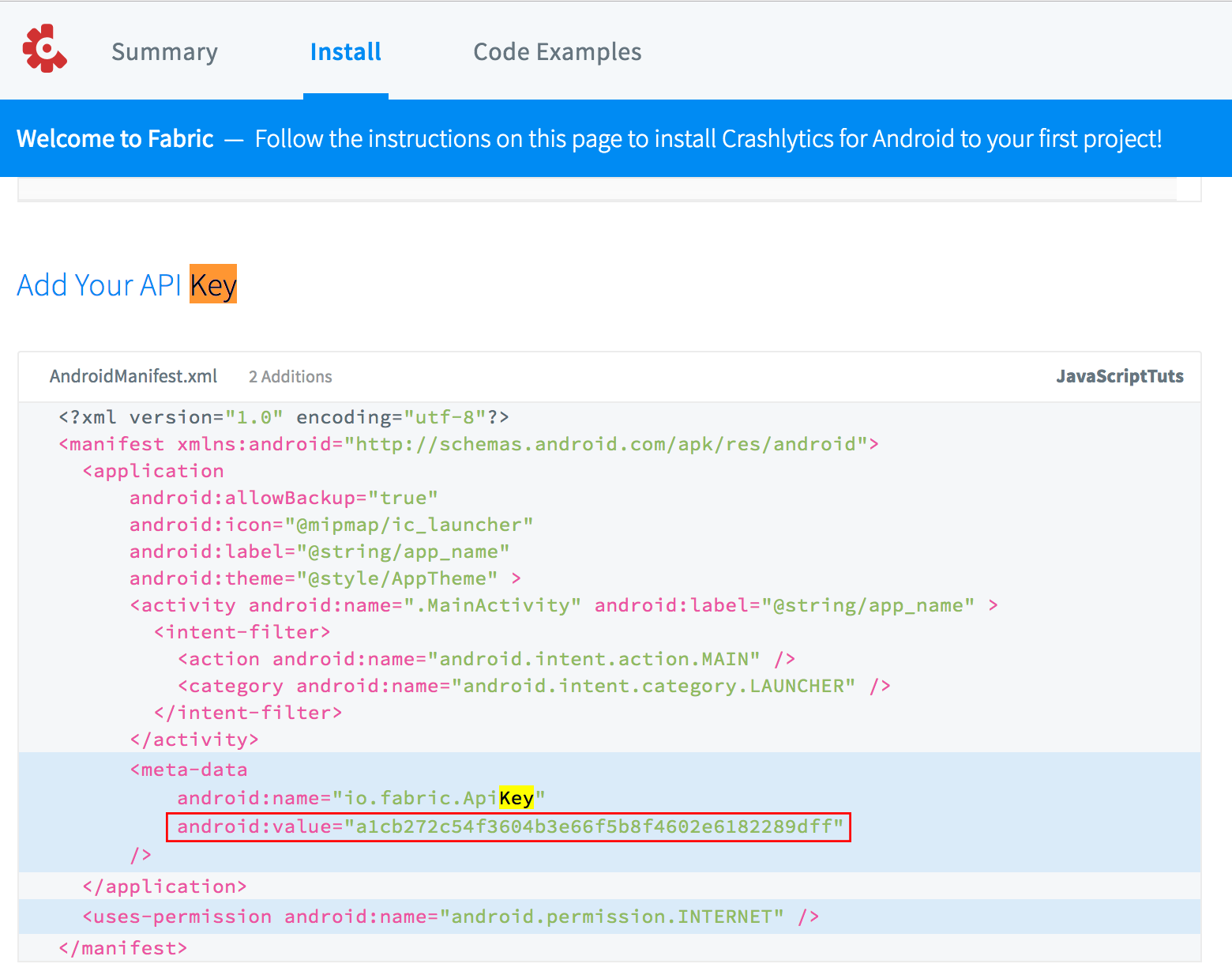Click the opening application tag line

153,471
